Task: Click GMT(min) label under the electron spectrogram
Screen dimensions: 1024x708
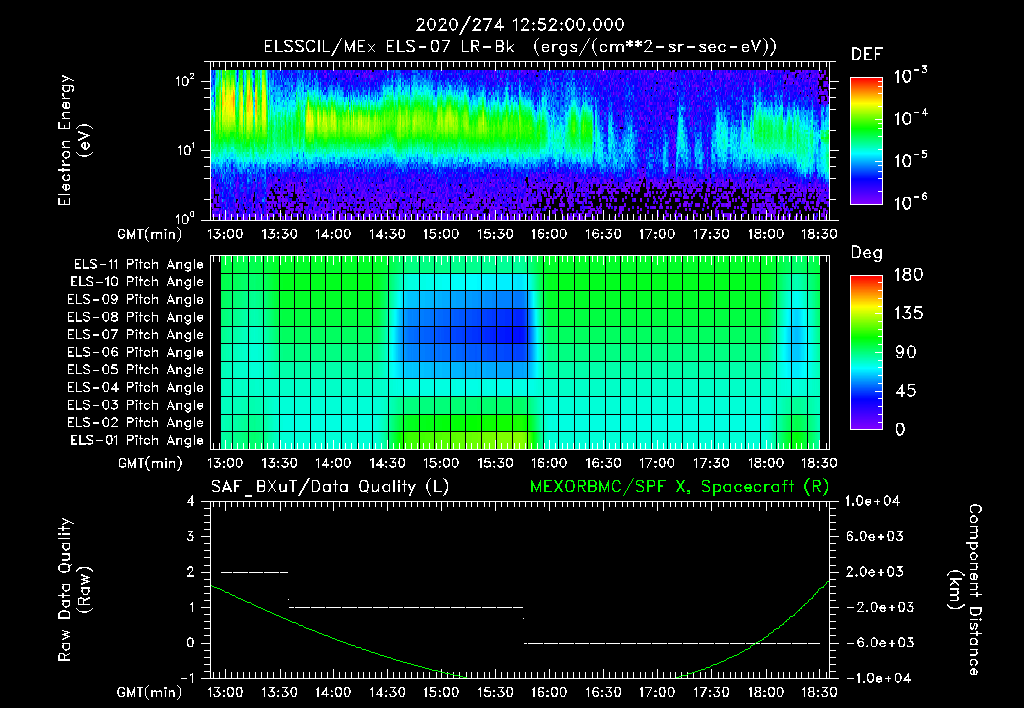Action: 150,234
